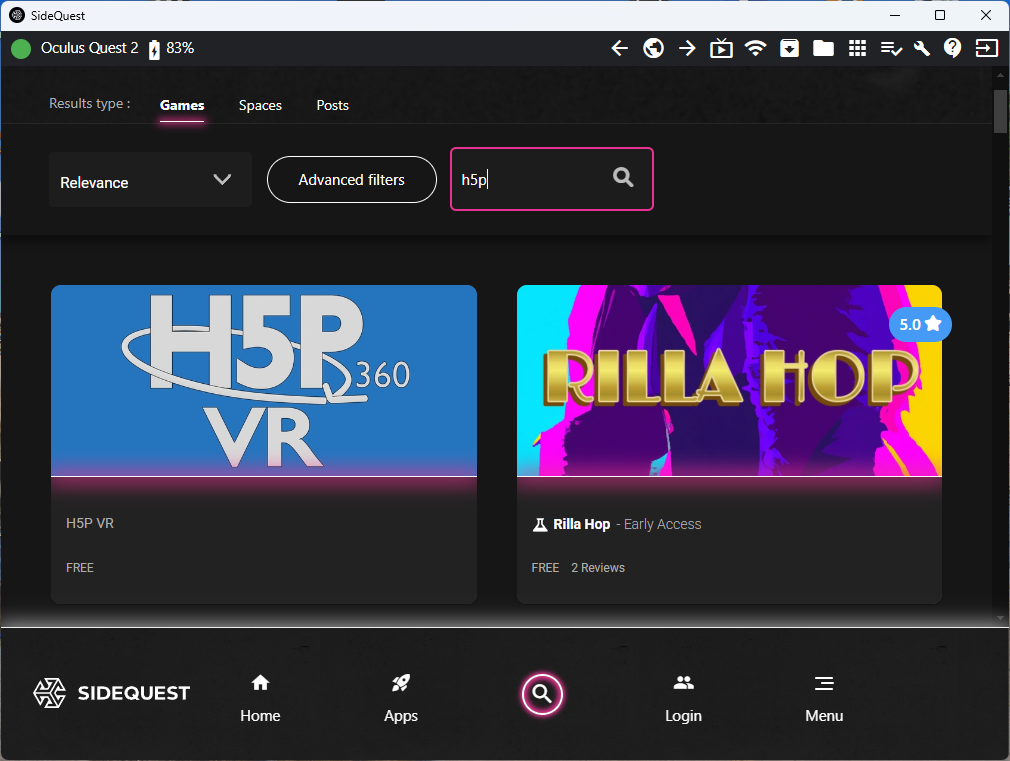Expand the Relevance sort dropdown
The height and width of the screenshot is (761, 1010).
pos(150,180)
